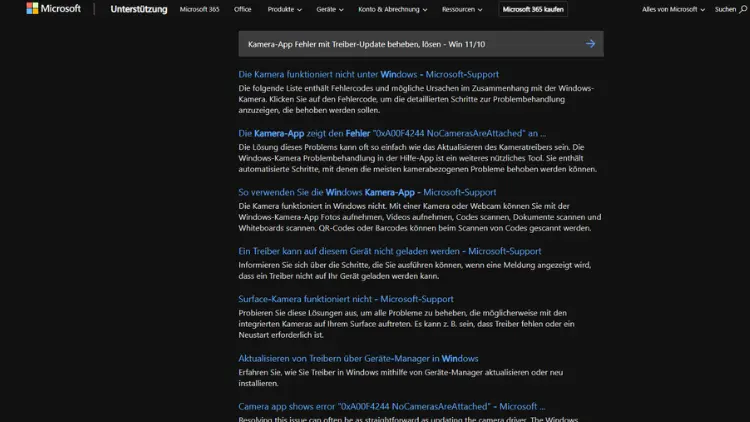Viewport: 750px width, 422px height.
Task: Open 'So verwenden Sie die Windows Kamera-App'
Action: coord(367,192)
